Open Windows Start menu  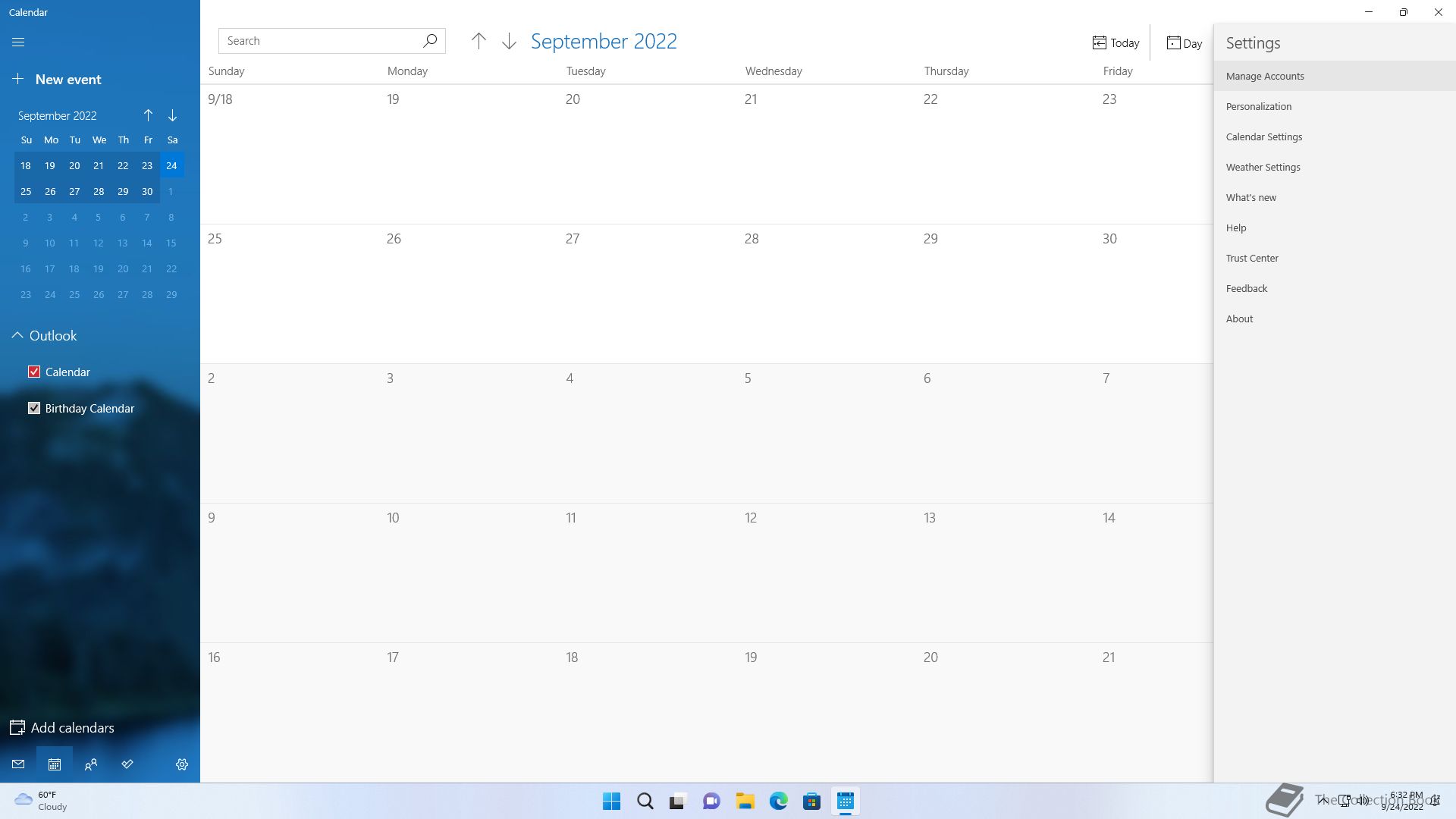[611, 802]
